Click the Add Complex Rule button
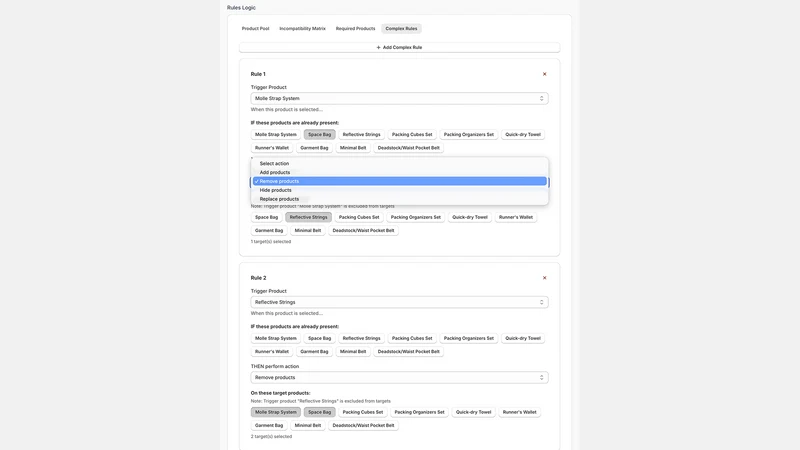Viewport: 800px width, 450px height. [399, 47]
